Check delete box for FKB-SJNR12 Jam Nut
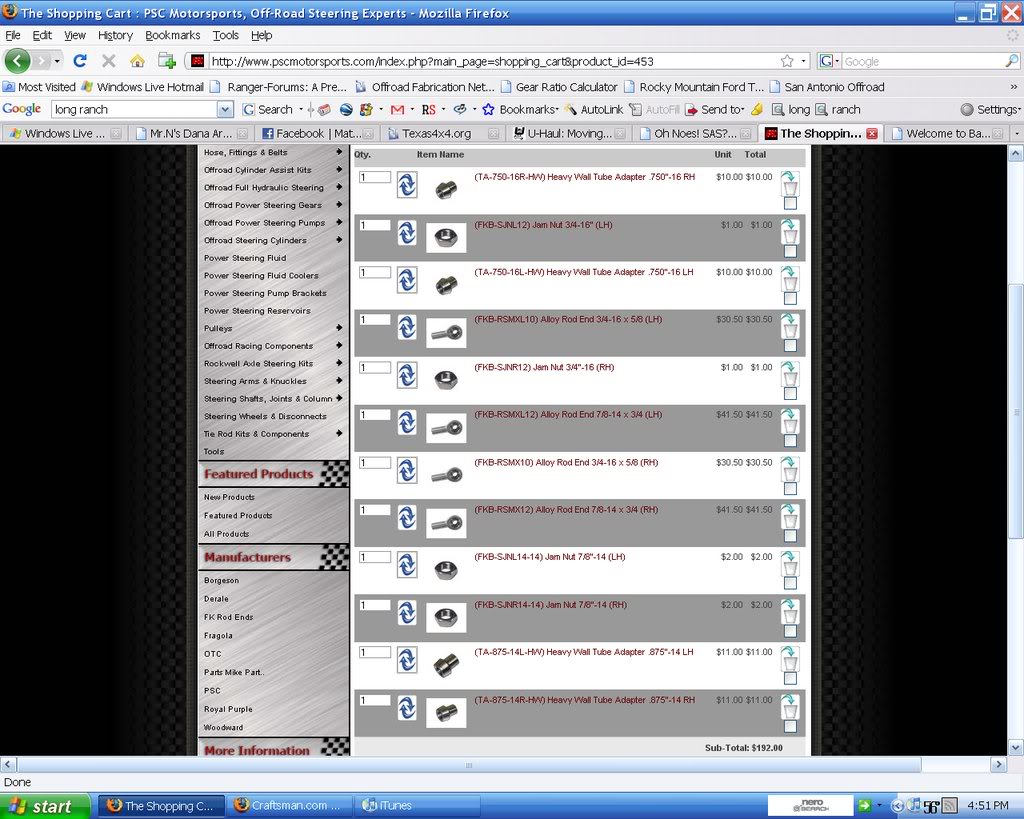This screenshot has width=1024, height=819. (790, 393)
